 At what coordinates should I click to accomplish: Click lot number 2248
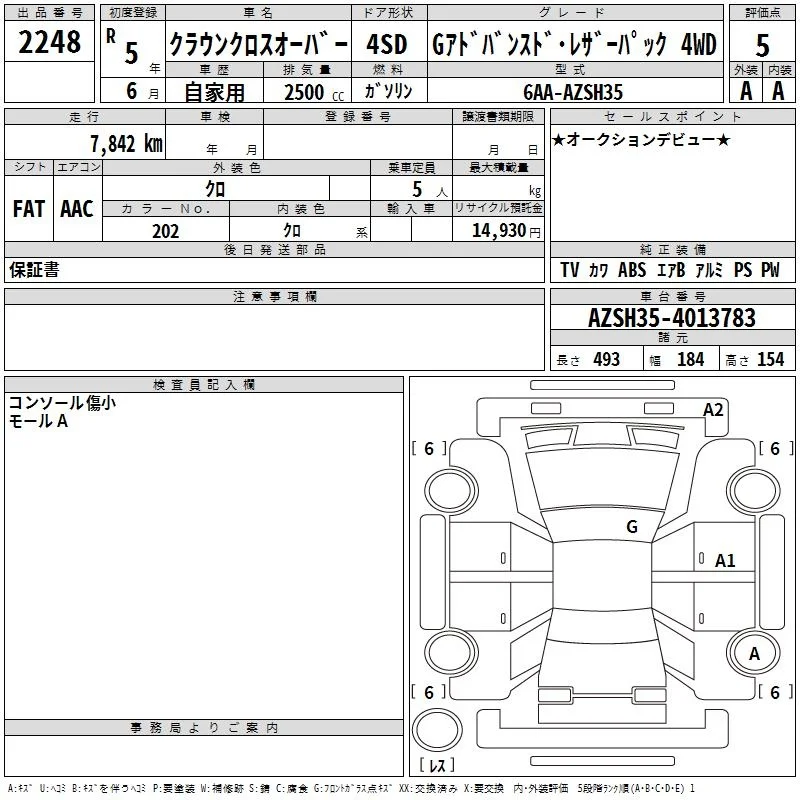[49, 42]
